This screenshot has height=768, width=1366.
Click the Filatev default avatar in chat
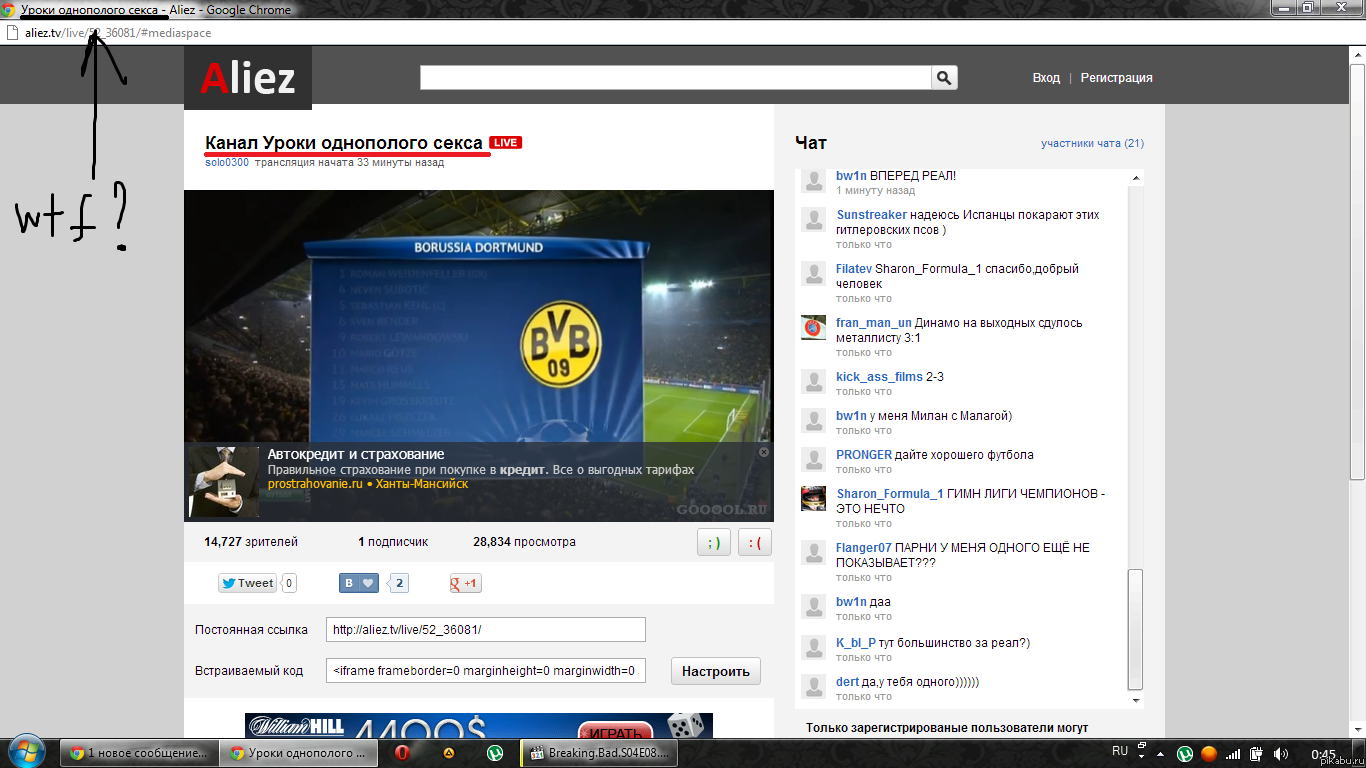(813, 274)
